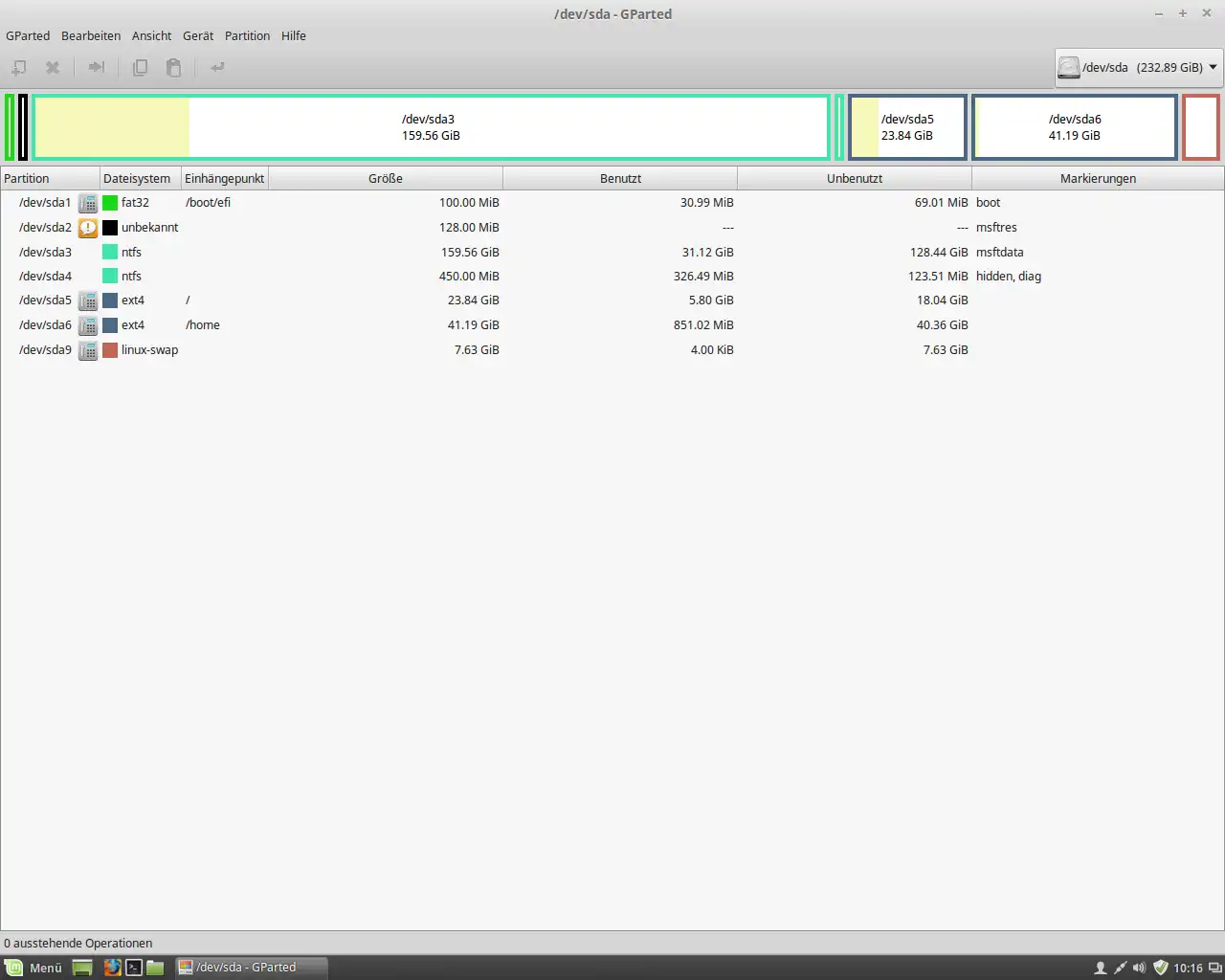Viewport: 1225px width, 980px height.
Task: Click the warning icon next to /dev/sda2
Action: click(x=88, y=228)
